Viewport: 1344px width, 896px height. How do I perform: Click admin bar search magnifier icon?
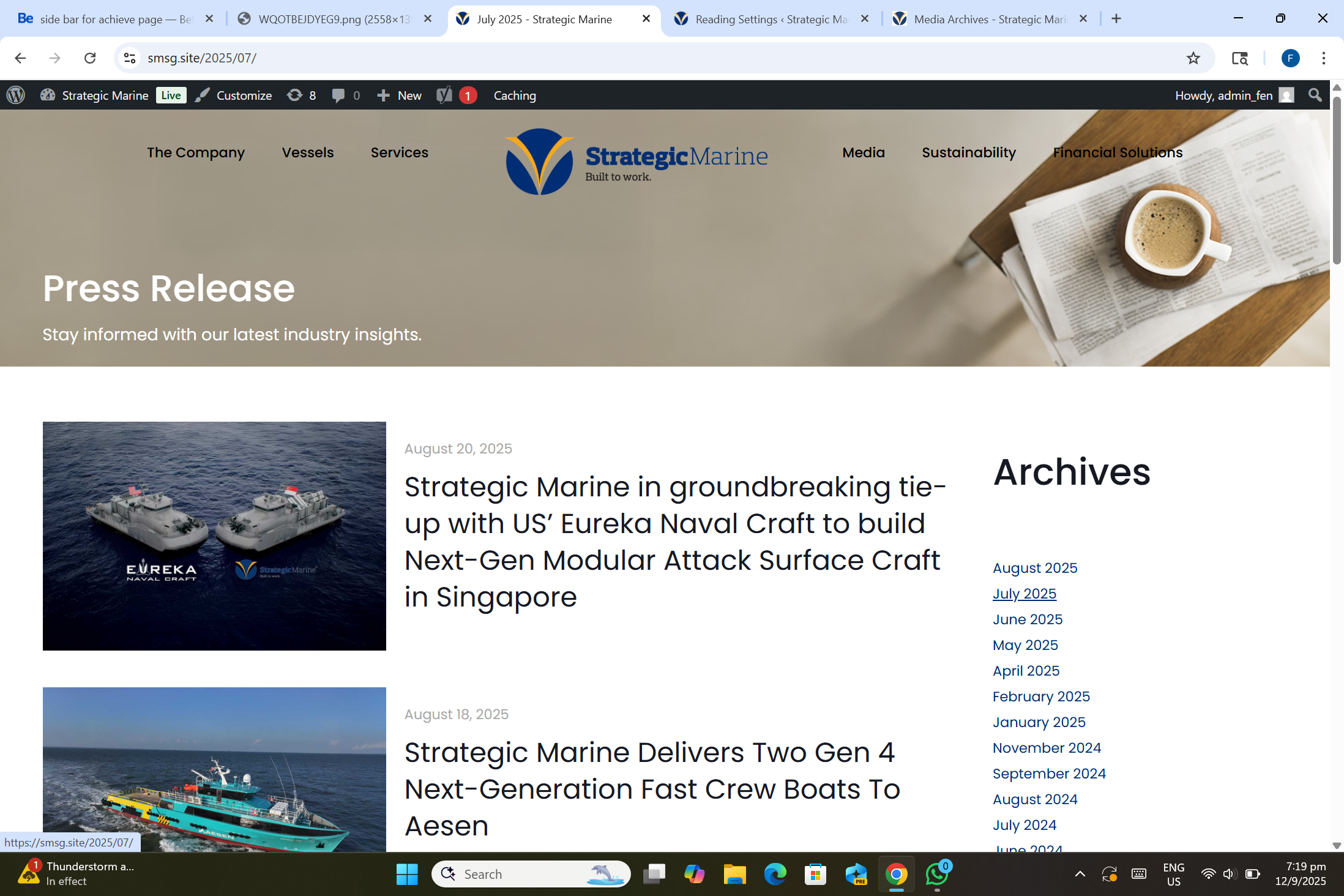[x=1315, y=95]
